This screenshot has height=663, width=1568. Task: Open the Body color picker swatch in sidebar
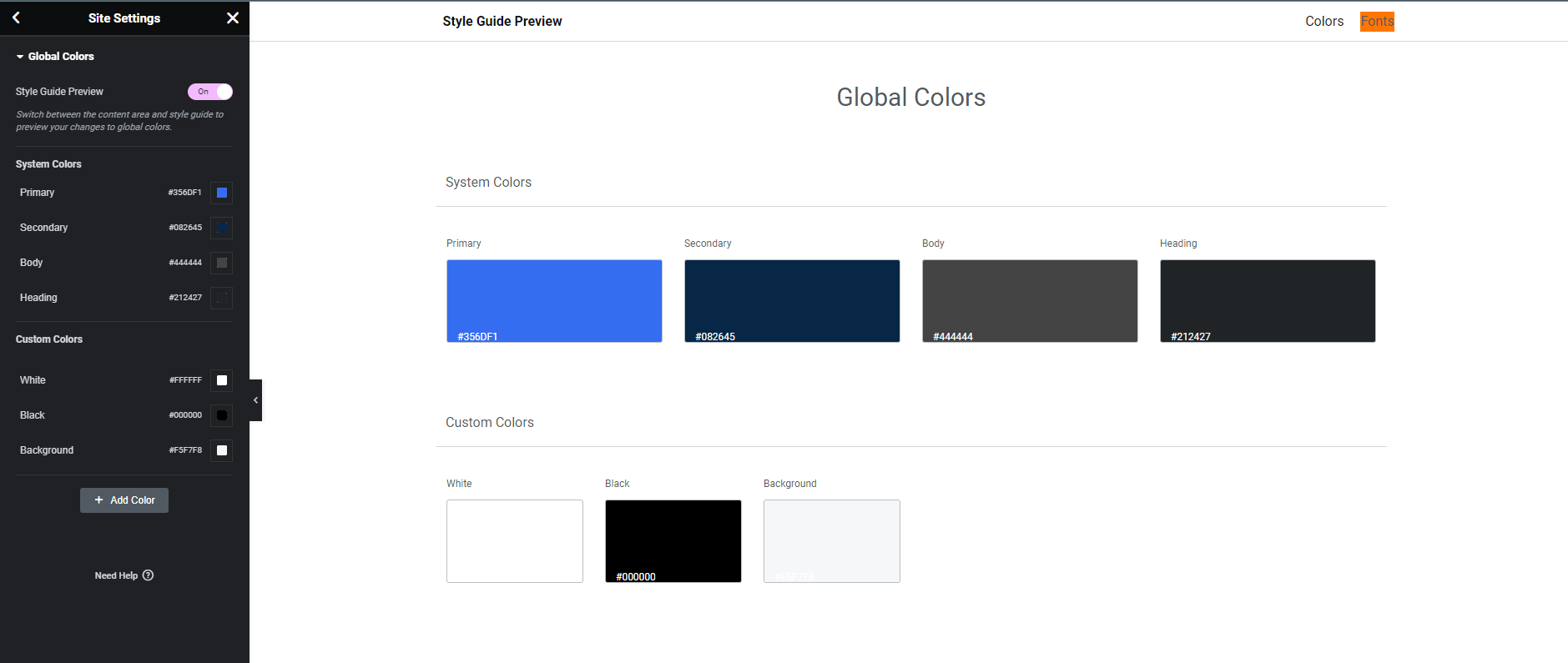tap(222, 263)
